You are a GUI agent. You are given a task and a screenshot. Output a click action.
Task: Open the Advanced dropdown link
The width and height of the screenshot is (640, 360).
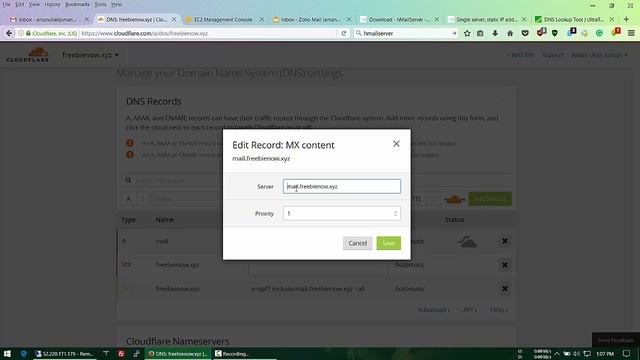433,310
